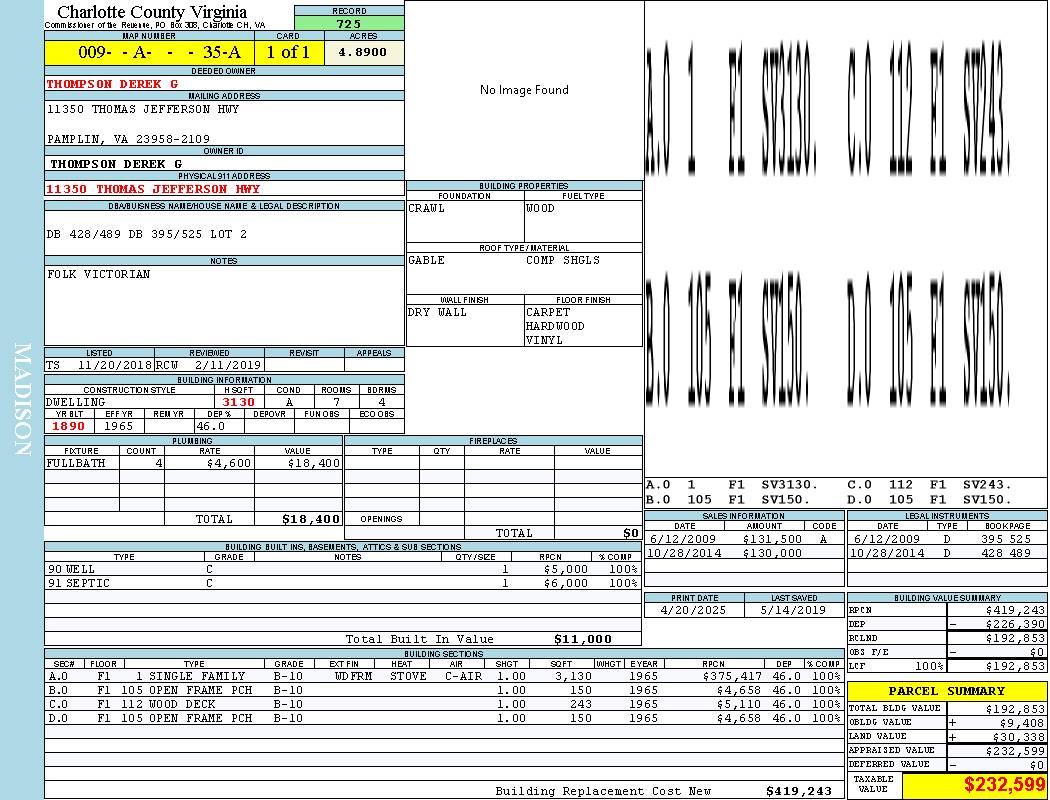
Task: Click the RCLND value $192,853
Action: pos(1015,638)
